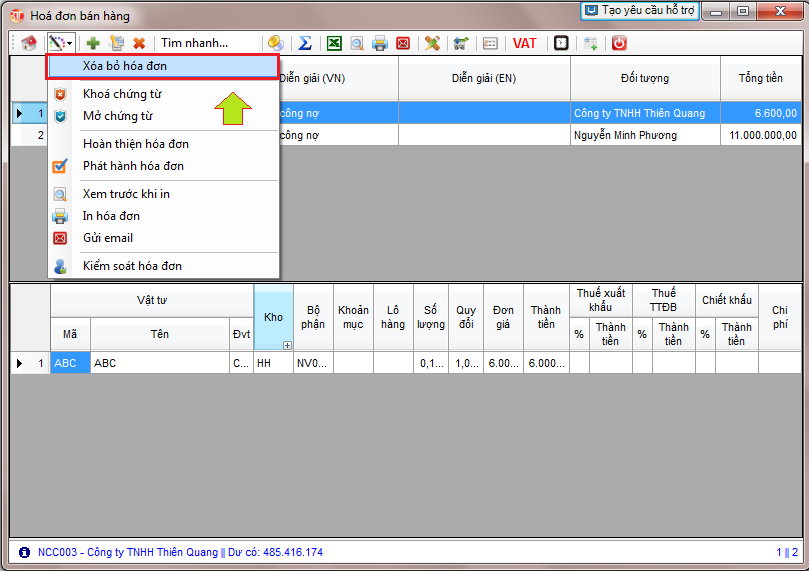Screen dimensions: 809x571
Task: Click the add table row icon
Action: point(590,43)
